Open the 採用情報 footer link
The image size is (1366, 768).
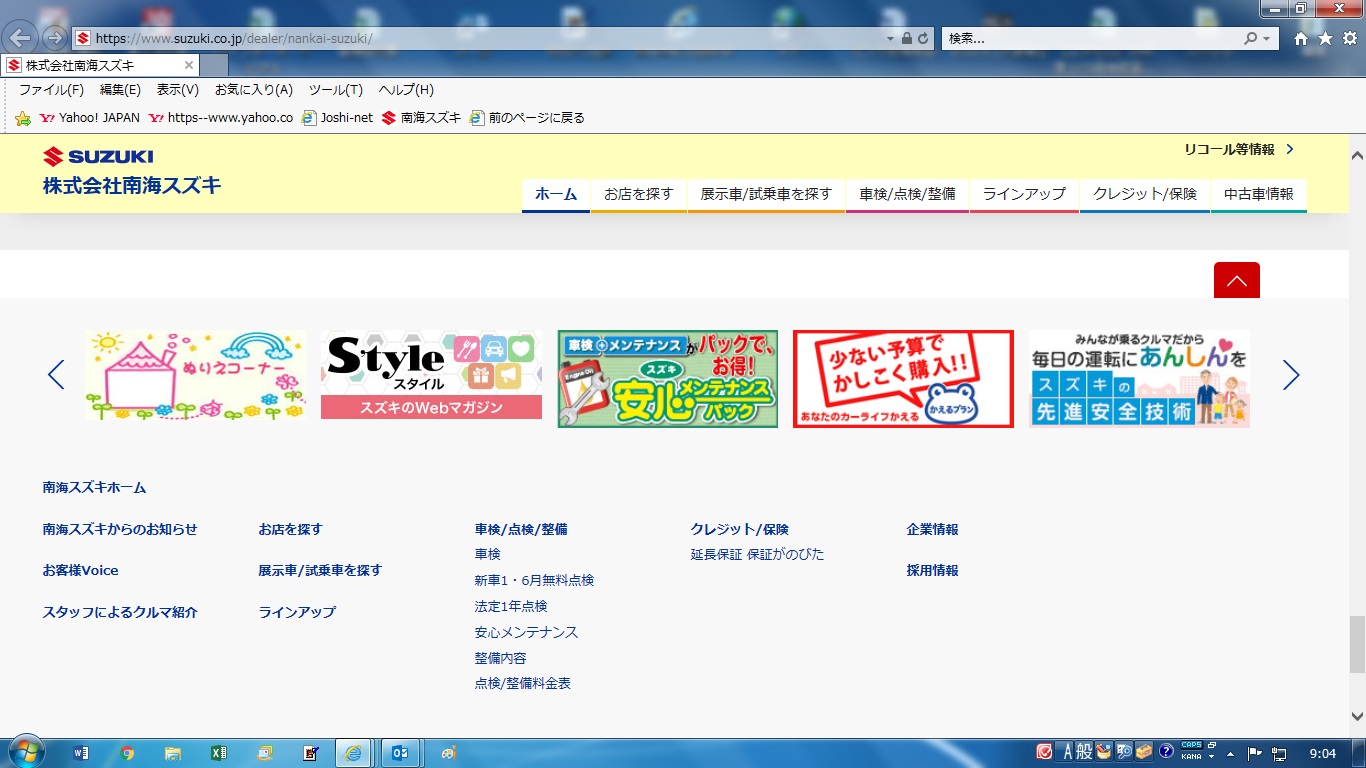pos(932,570)
